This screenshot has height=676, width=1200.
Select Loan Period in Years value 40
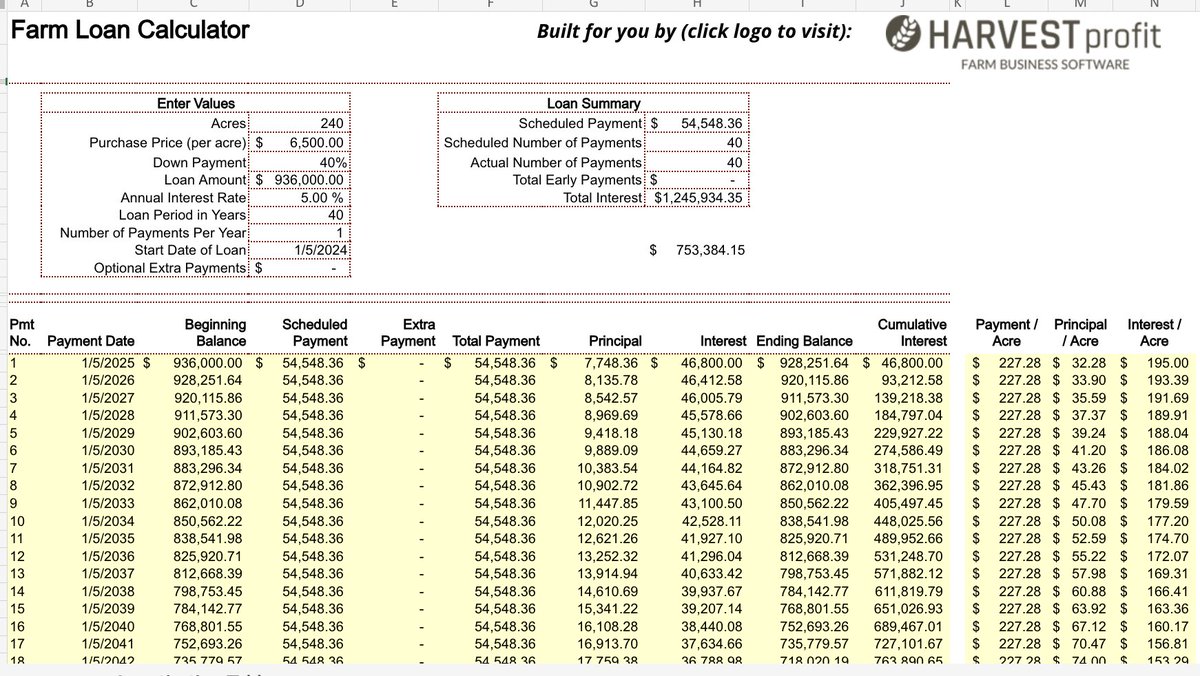[x=300, y=215]
